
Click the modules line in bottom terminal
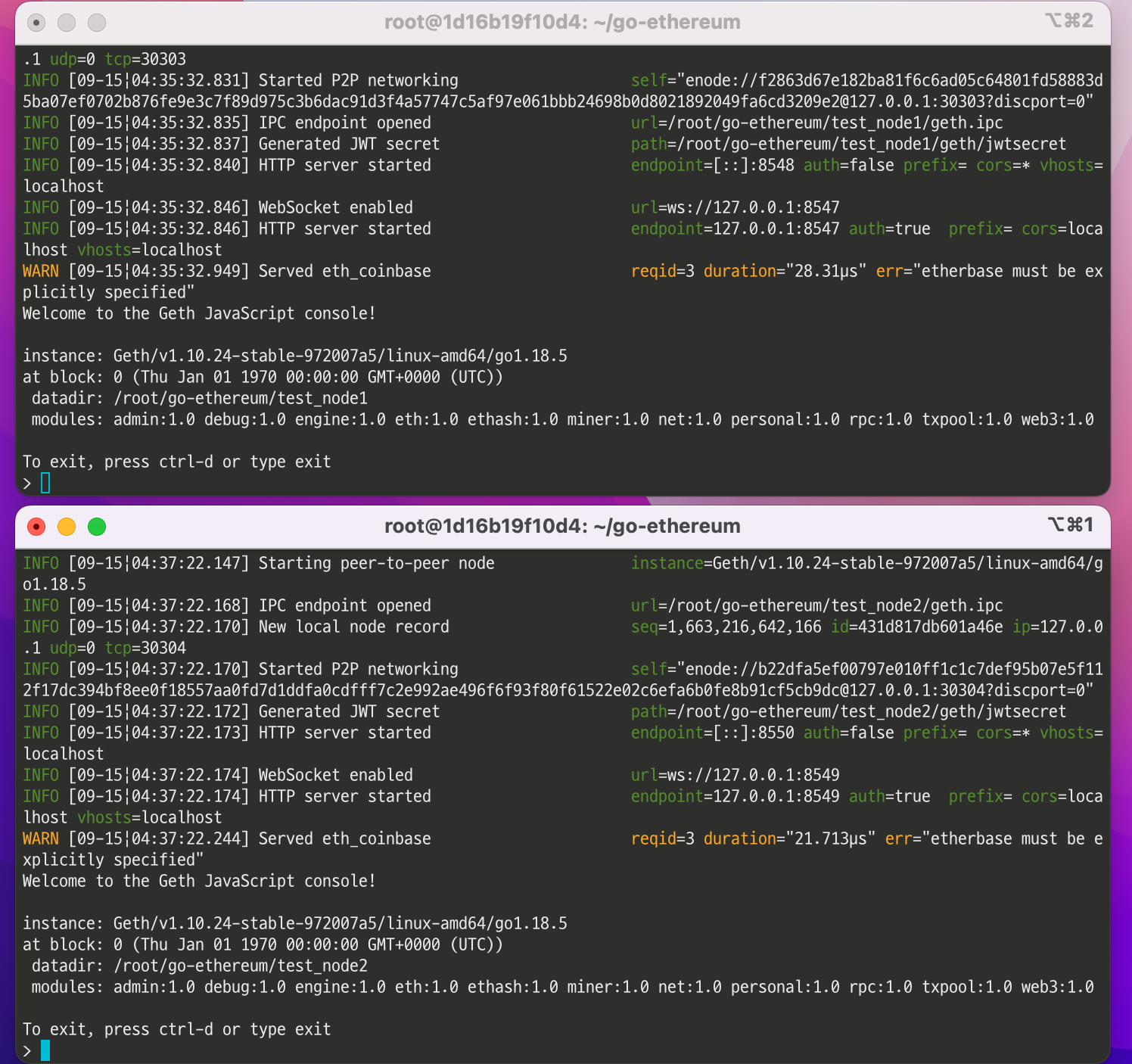(x=563, y=987)
